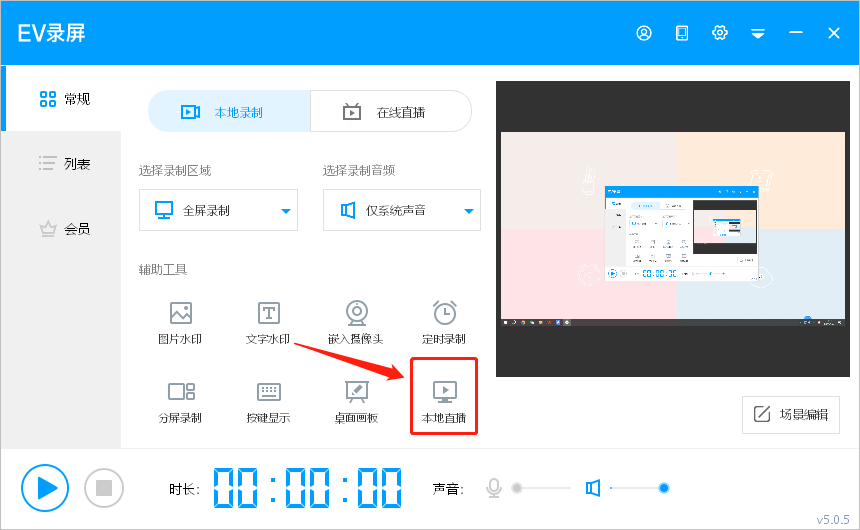
Task: Mute the microphone icon next to 声音
Action: click(x=493, y=488)
